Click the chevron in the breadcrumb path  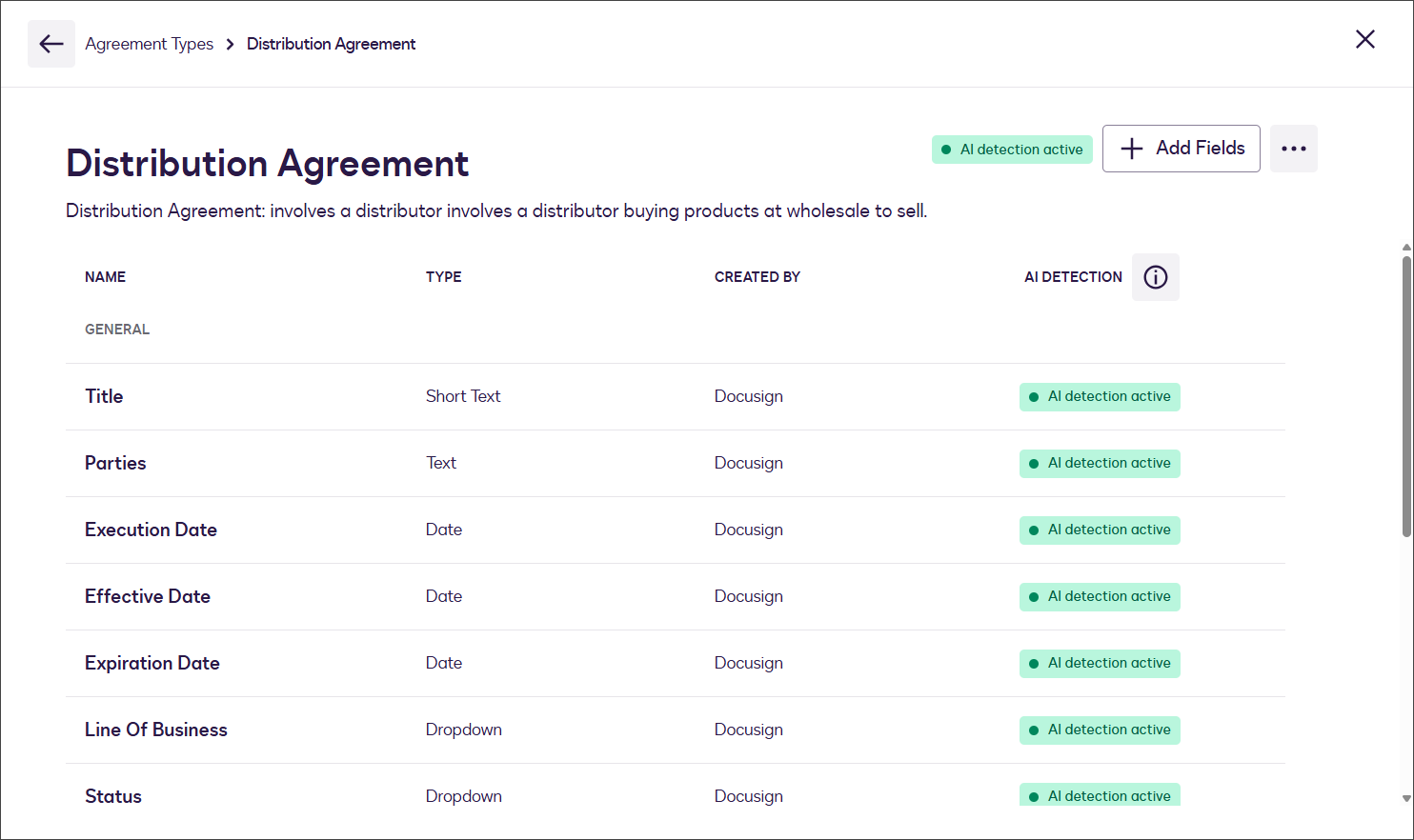229,44
